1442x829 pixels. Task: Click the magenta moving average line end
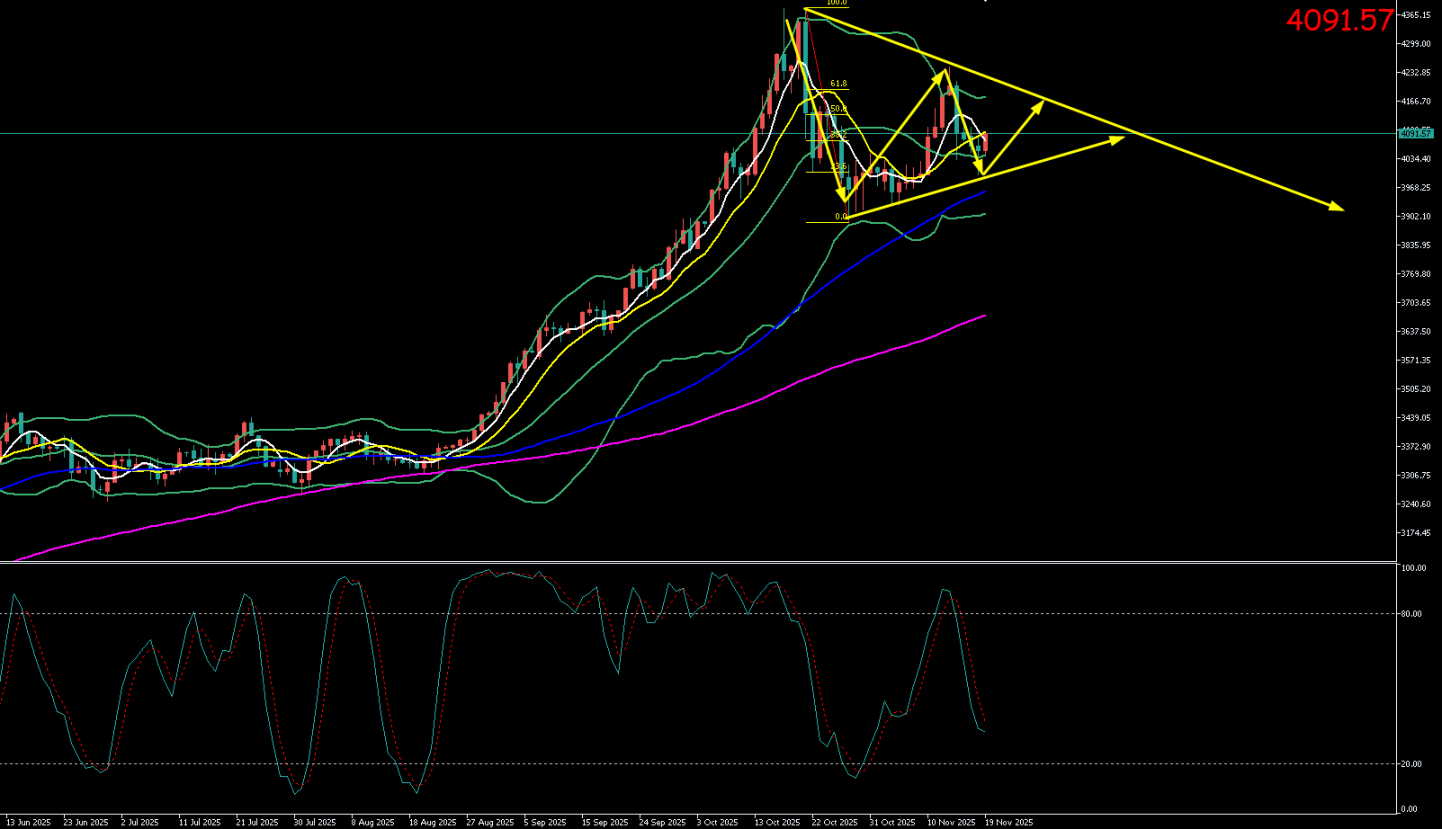coord(984,316)
